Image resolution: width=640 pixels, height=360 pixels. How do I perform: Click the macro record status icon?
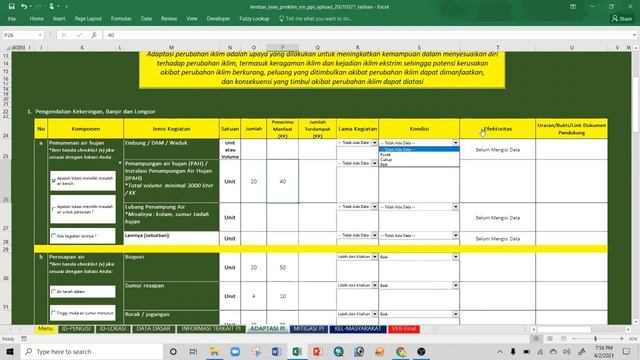tap(24, 339)
